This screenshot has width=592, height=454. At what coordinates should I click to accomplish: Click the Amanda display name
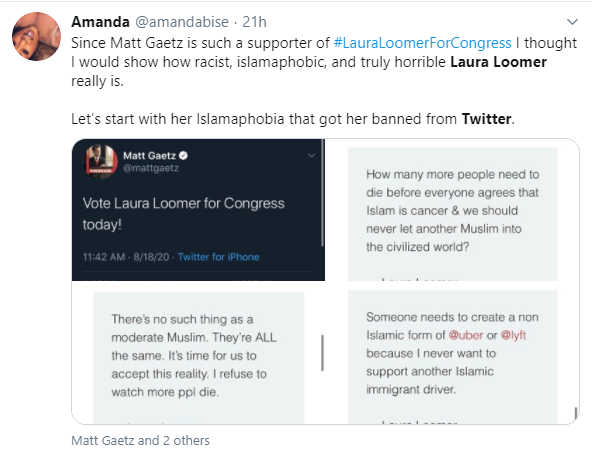click(x=100, y=22)
